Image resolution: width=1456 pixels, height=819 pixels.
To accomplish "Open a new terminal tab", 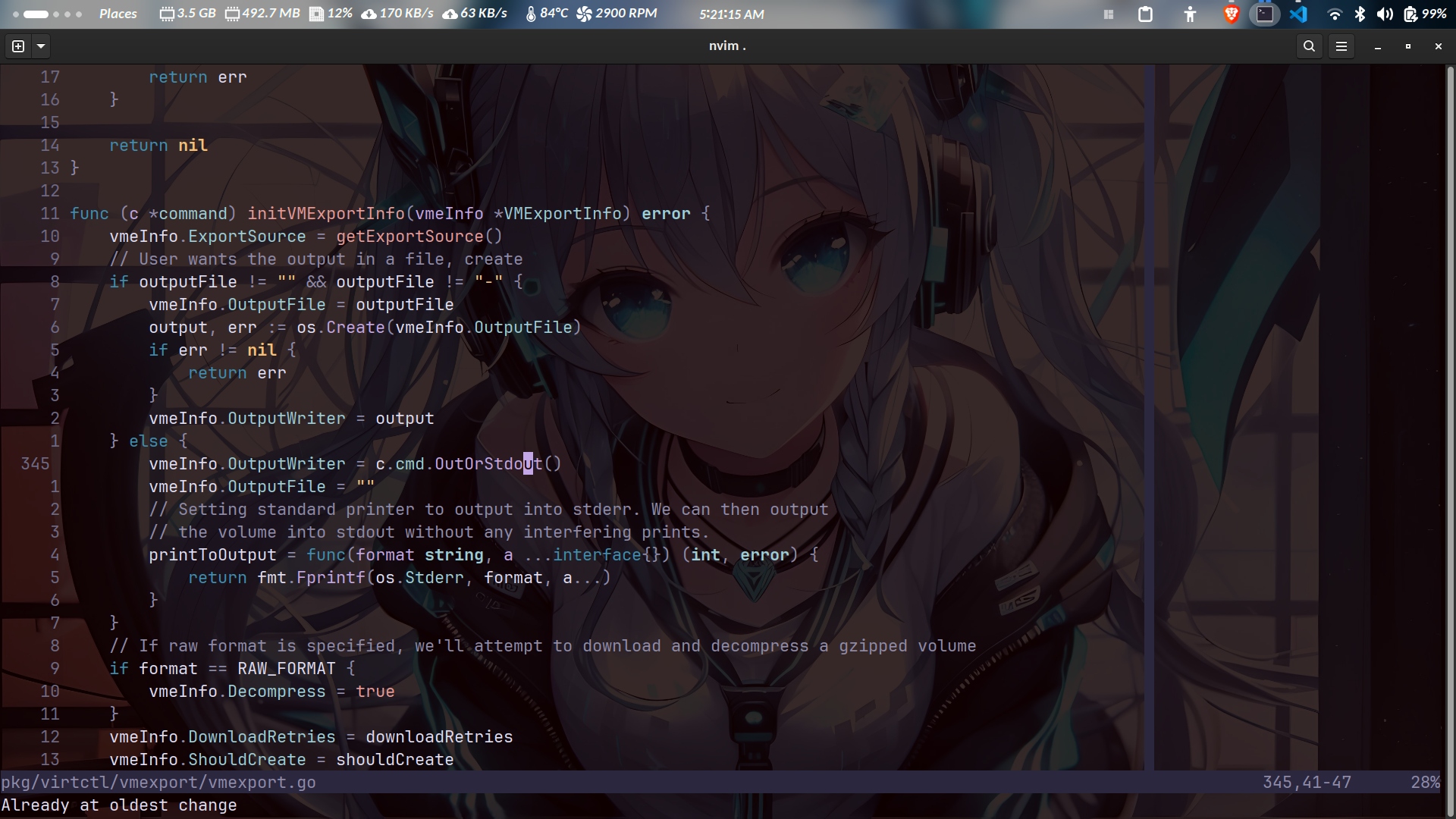I will click(x=18, y=46).
